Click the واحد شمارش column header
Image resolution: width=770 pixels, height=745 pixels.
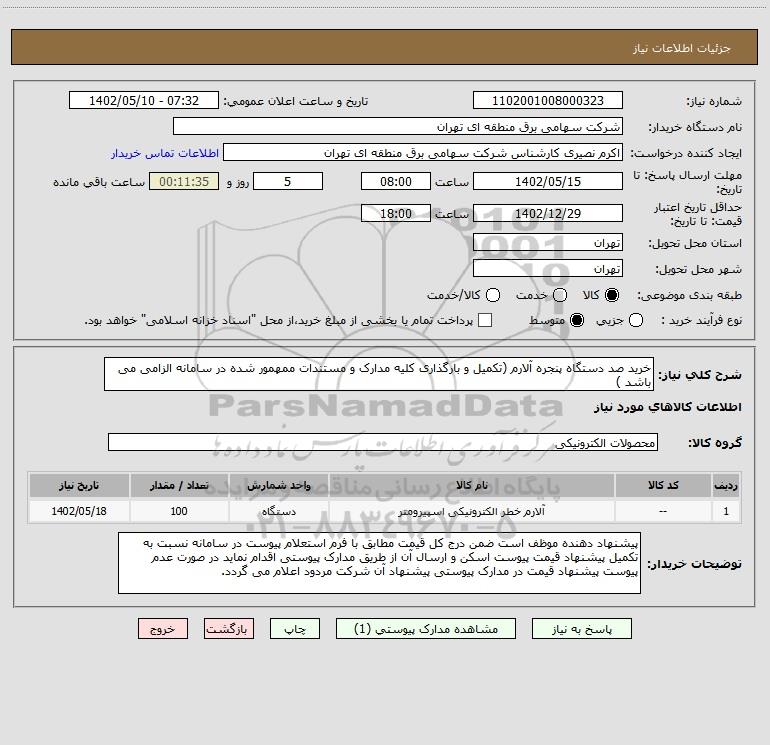(278, 485)
